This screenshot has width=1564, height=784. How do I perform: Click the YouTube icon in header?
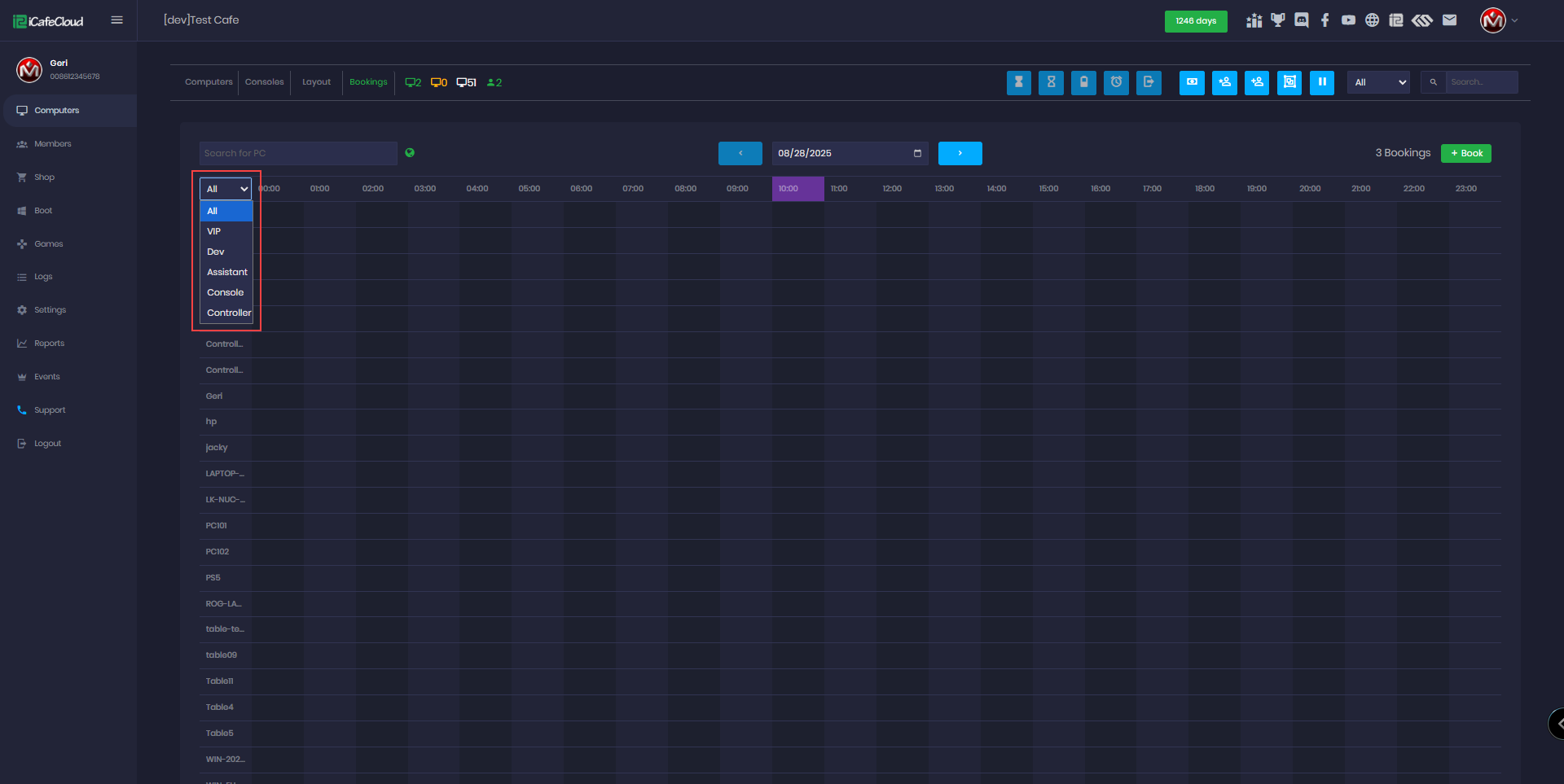1349,20
